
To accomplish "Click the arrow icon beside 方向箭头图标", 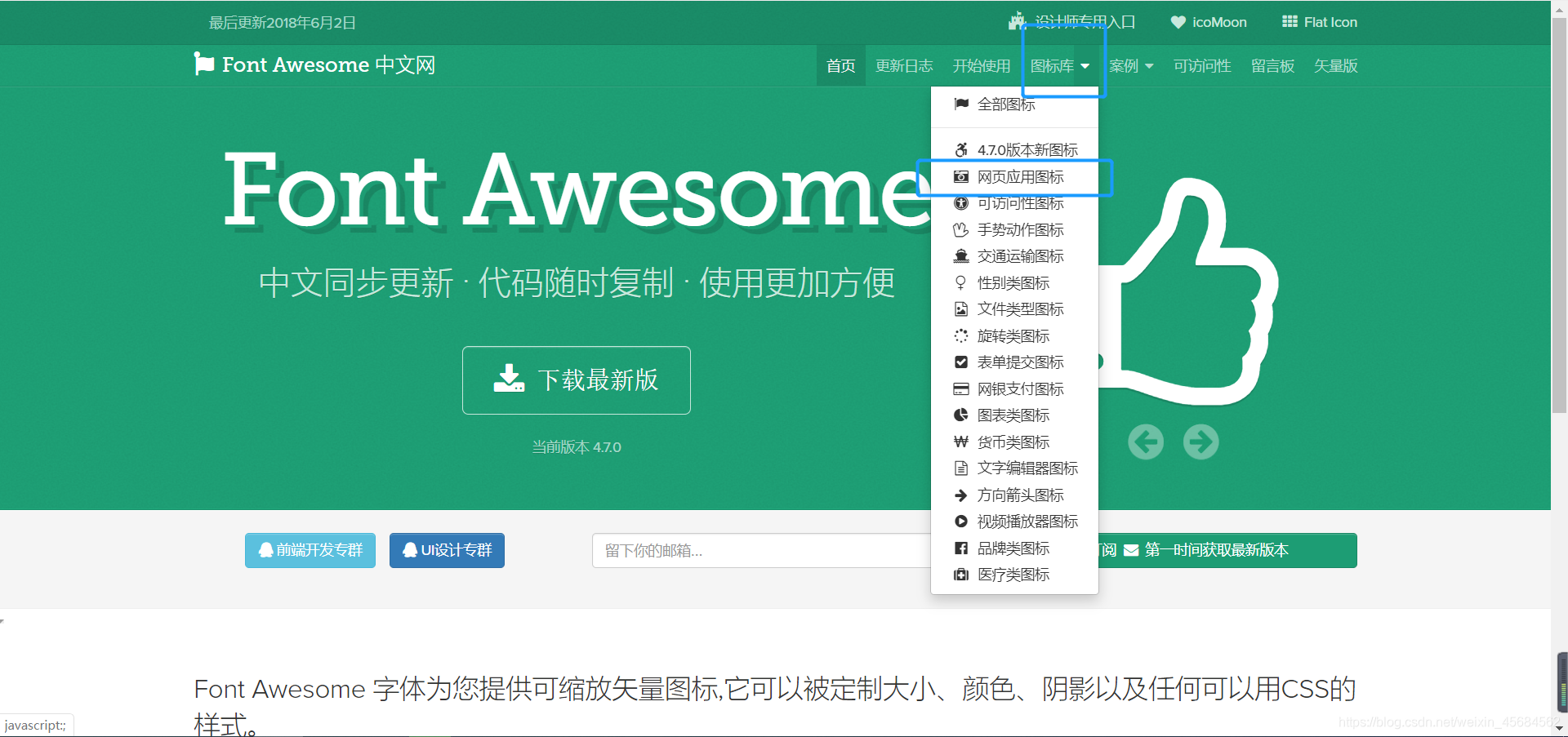I will [961, 495].
